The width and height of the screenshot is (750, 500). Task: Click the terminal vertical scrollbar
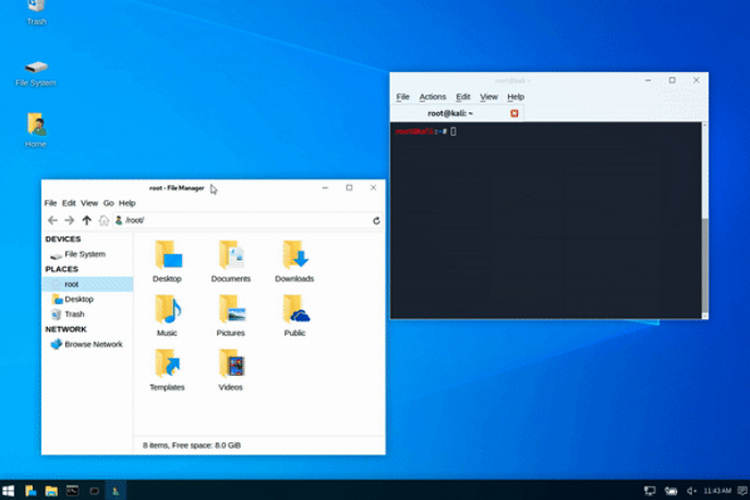click(x=704, y=260)
